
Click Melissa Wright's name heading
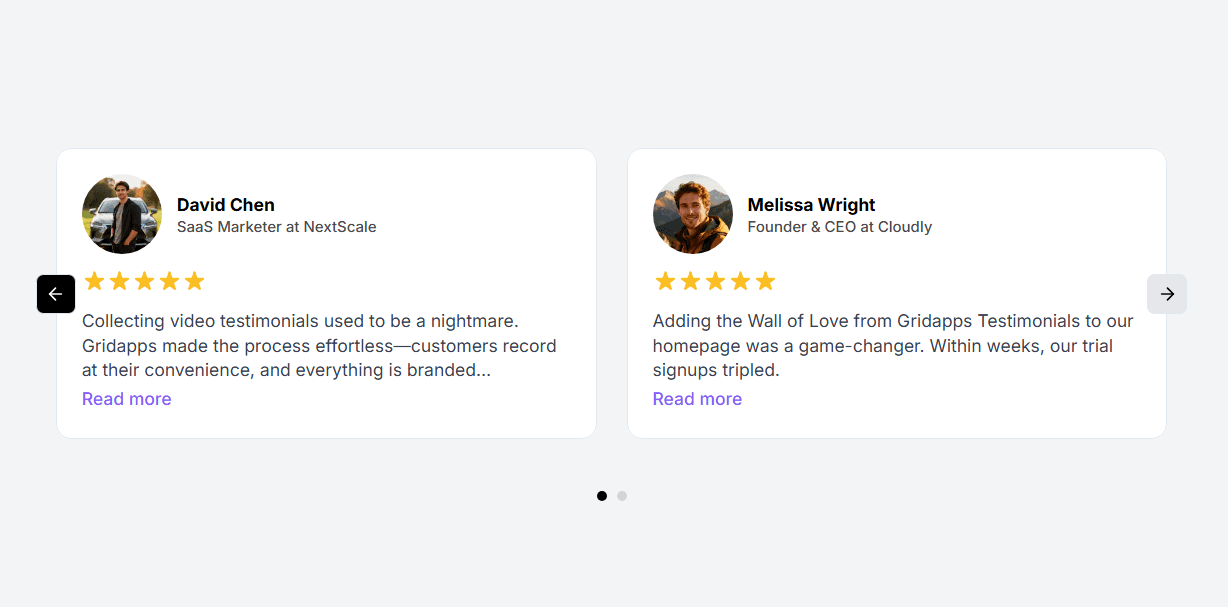(811, 204)
